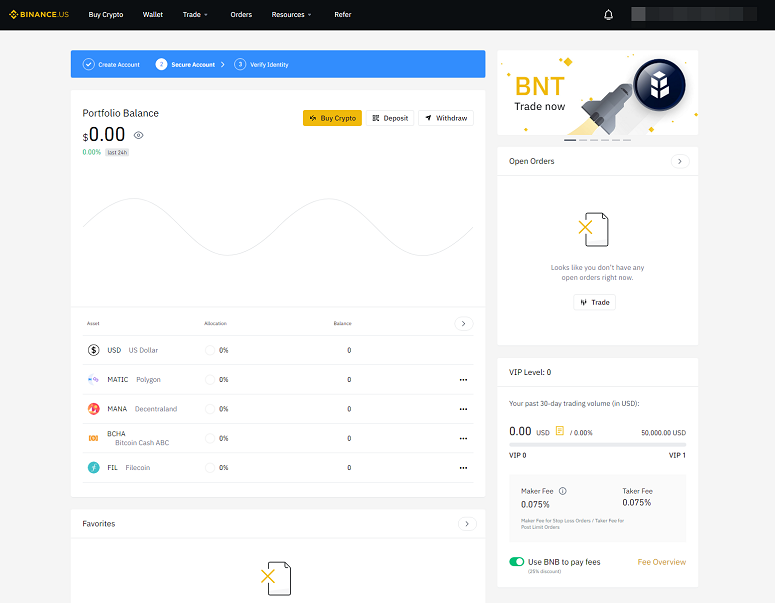Open the three-dot menu for MANA row
This screenshot has width=775, height=603.
pos(463,409)
